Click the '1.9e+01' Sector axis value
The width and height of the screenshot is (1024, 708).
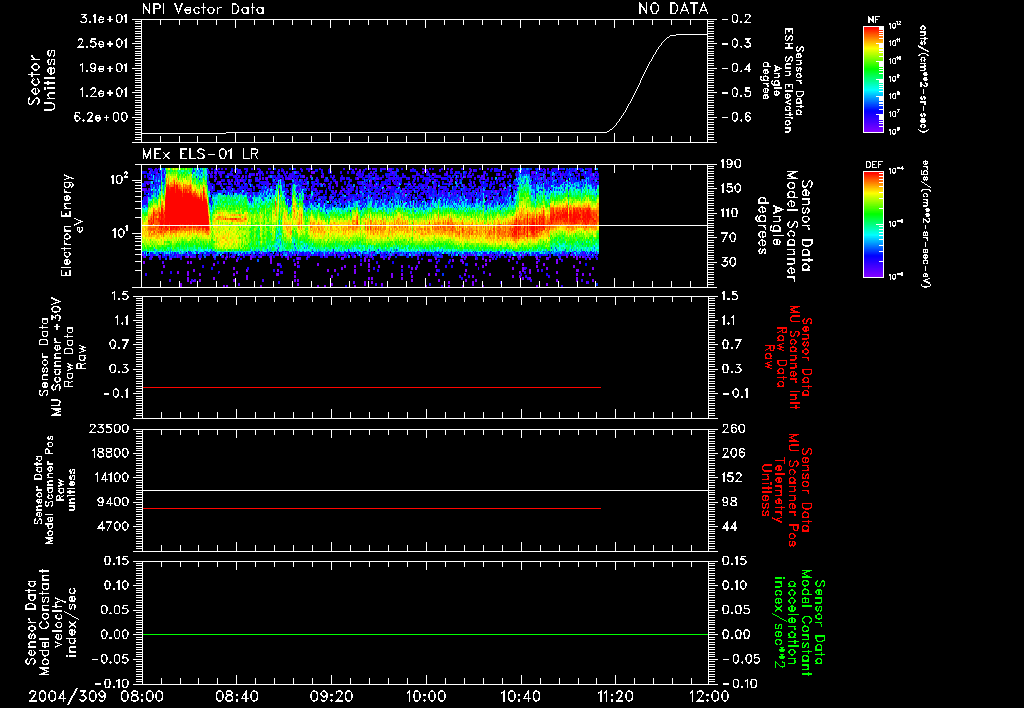point(103,68)
